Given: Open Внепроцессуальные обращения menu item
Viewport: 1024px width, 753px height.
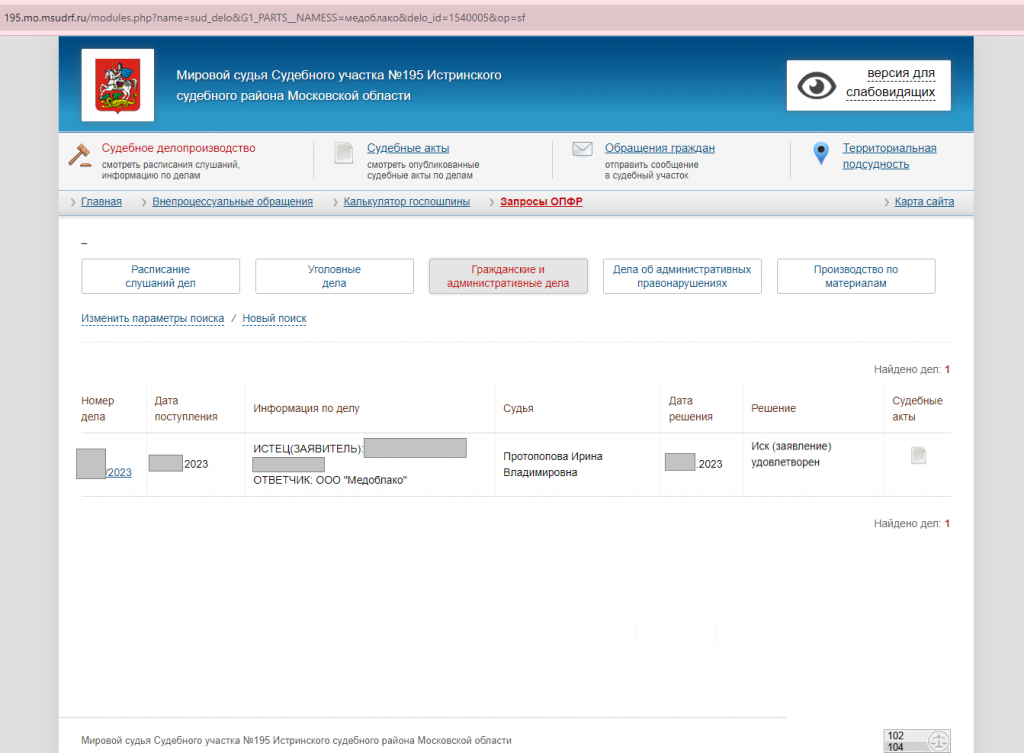Looking at the screenshot, I should click(x=232, y=202).
